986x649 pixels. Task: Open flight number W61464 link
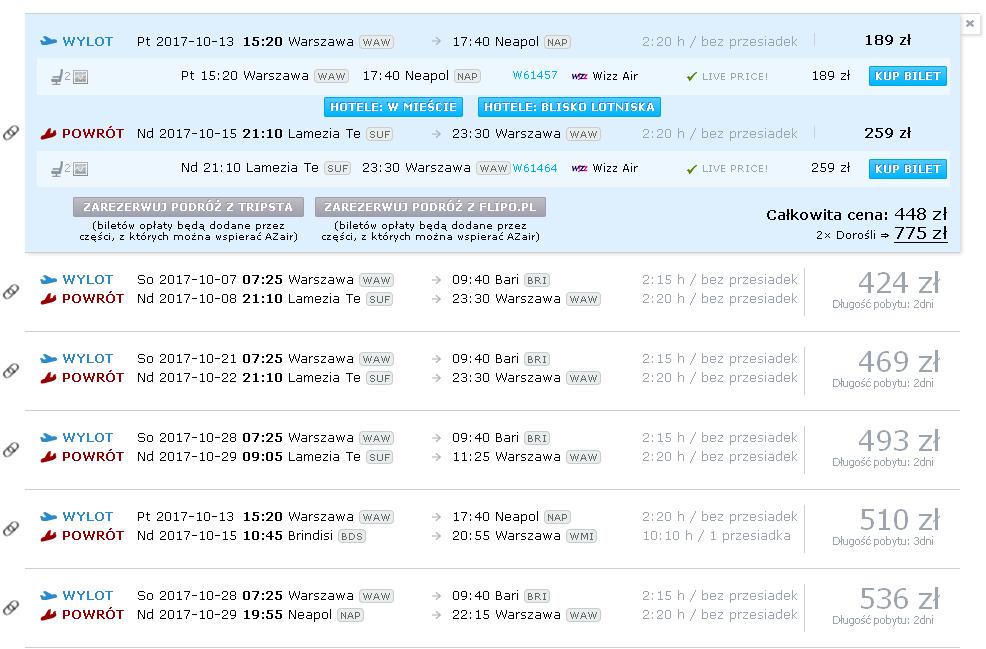535,168
